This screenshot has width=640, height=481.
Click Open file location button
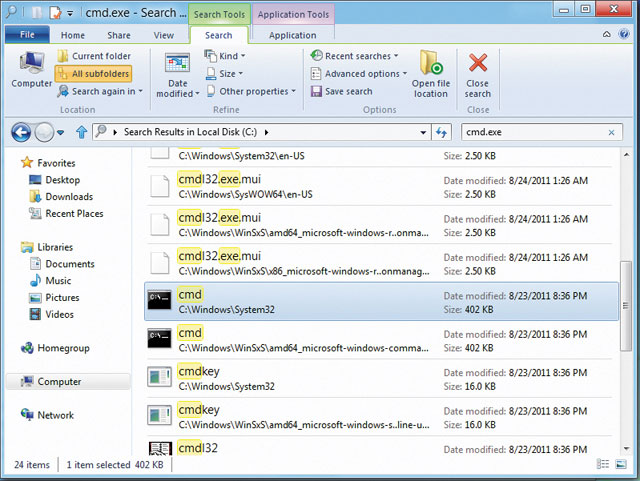click(431, 74)
